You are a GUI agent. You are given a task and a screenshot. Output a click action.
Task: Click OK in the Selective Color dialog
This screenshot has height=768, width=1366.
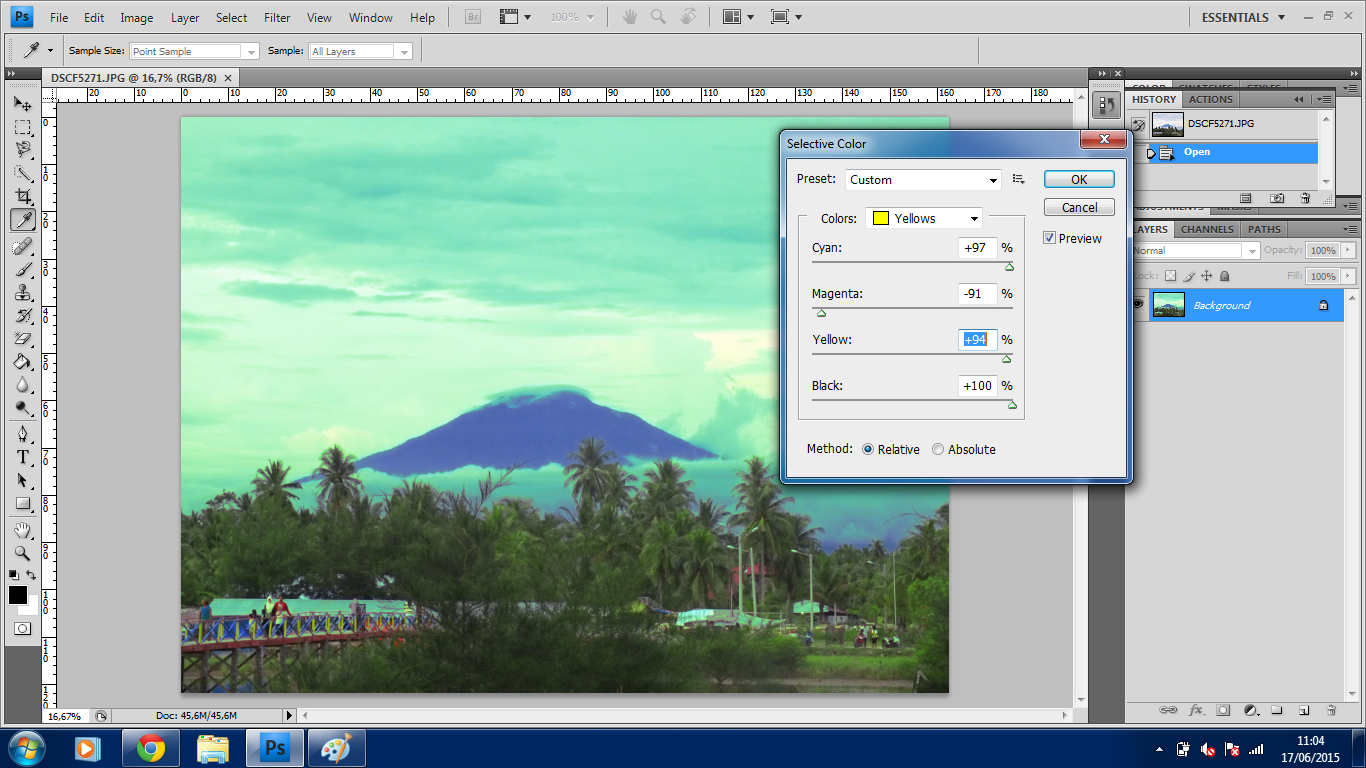click(x=1079, y=179)
